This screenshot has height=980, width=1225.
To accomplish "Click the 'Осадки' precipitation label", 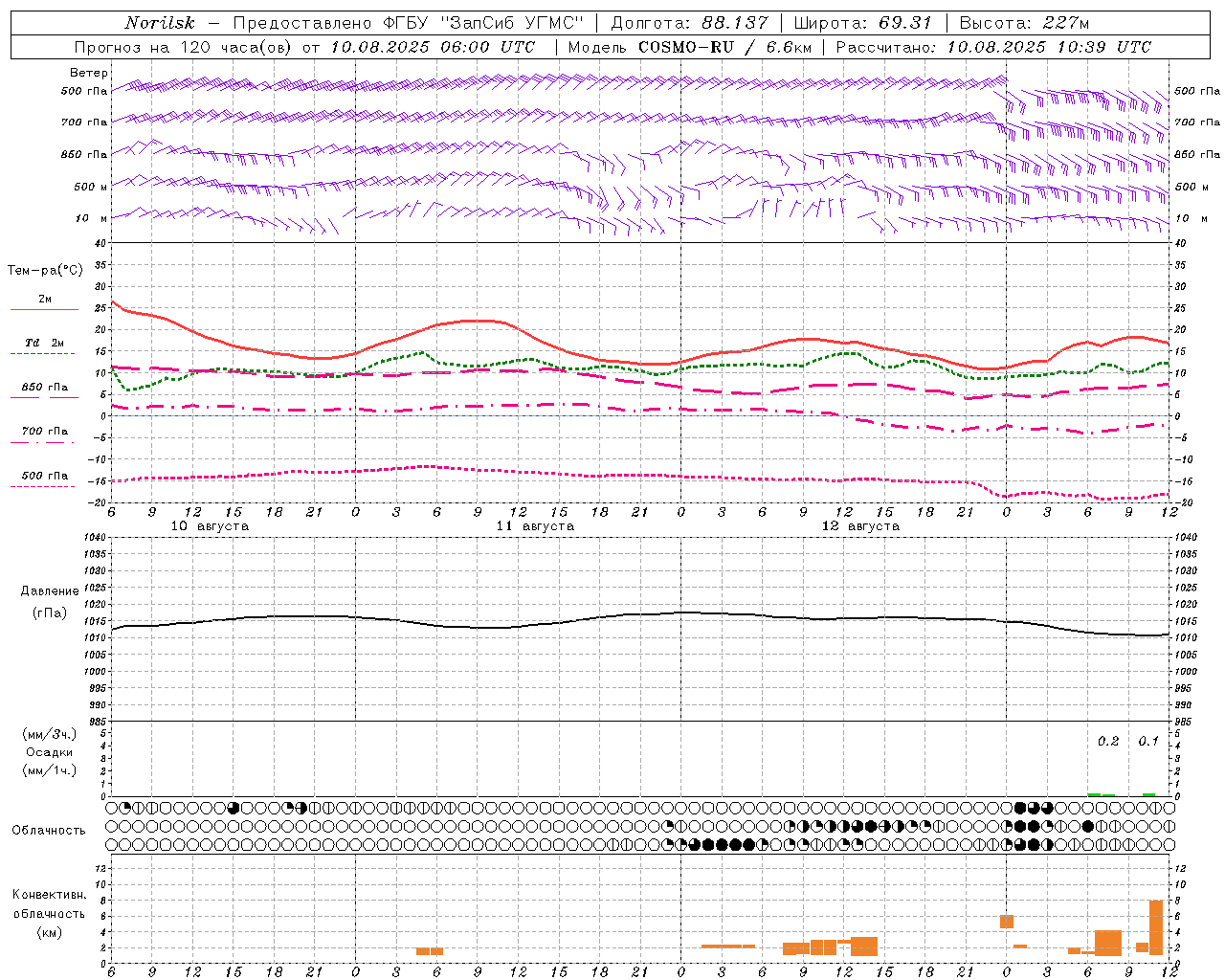I will click(x=50, y=752).
